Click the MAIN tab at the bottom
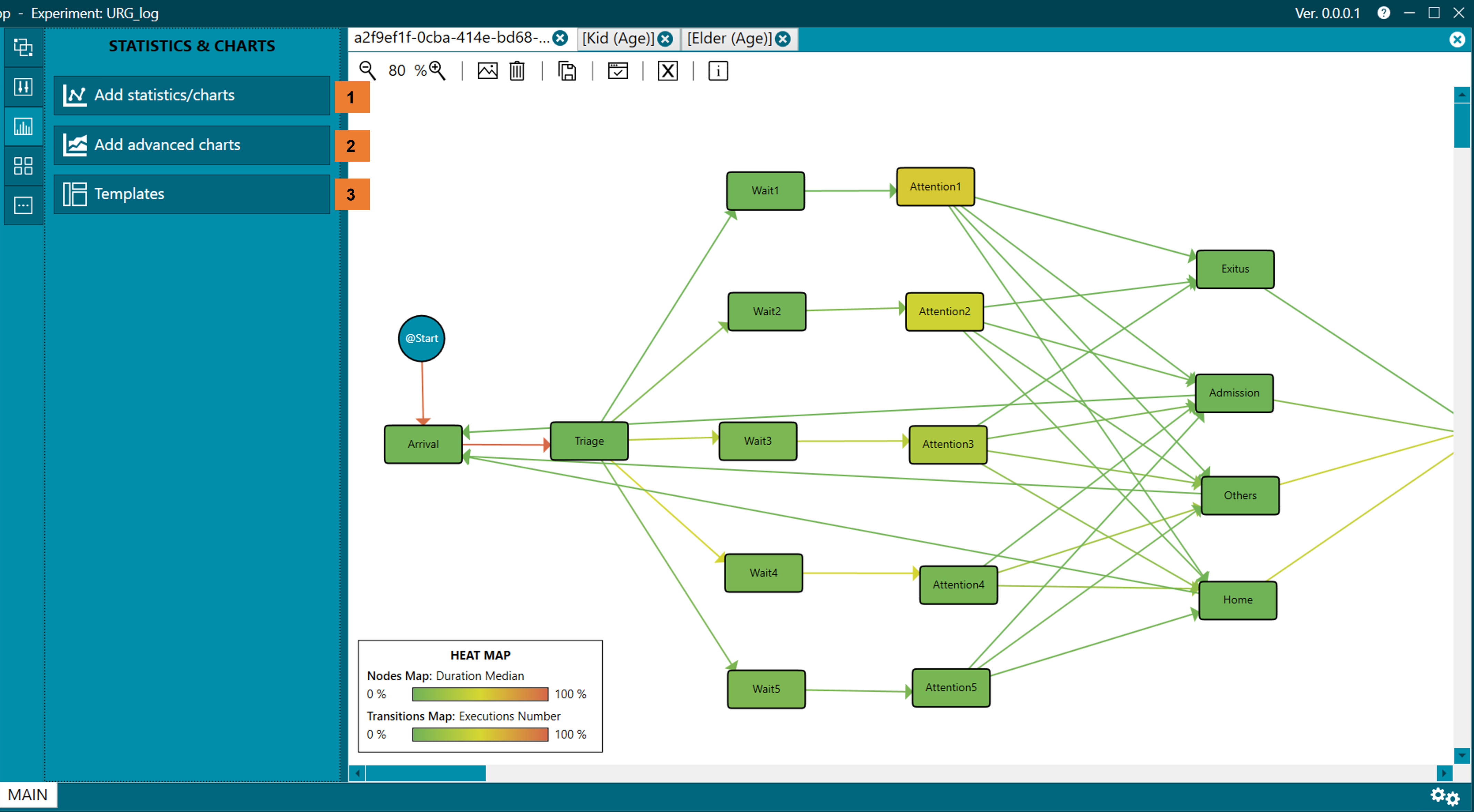1474x812 pixels. 28,795
